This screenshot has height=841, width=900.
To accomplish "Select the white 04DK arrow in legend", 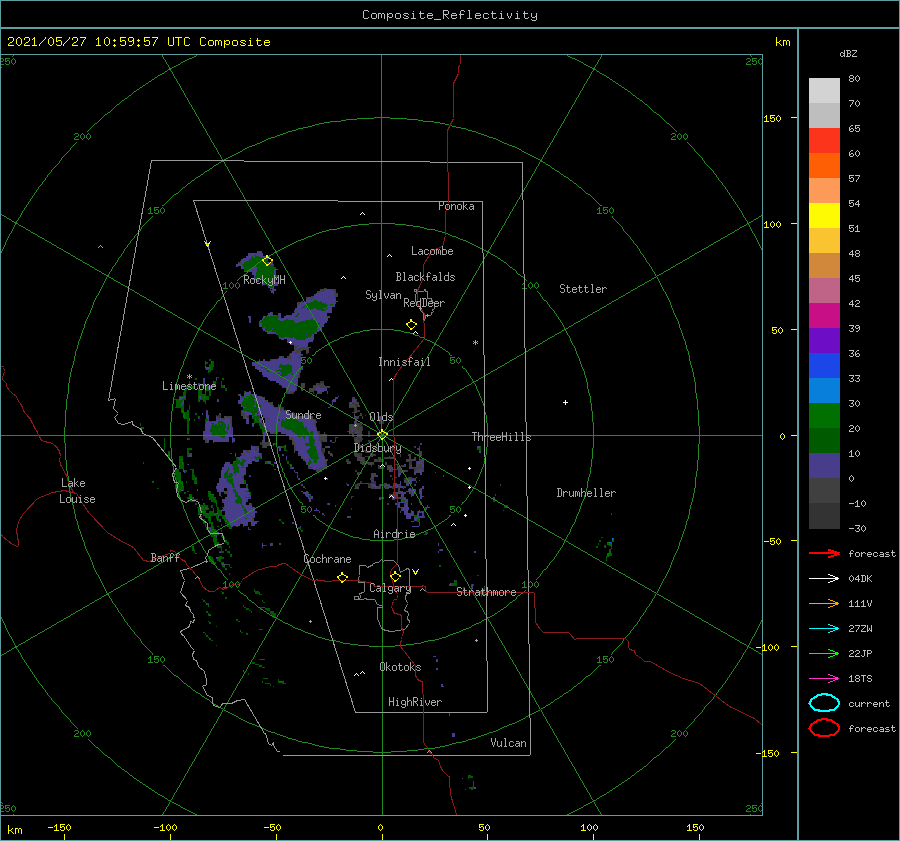I will click(824, 578).
